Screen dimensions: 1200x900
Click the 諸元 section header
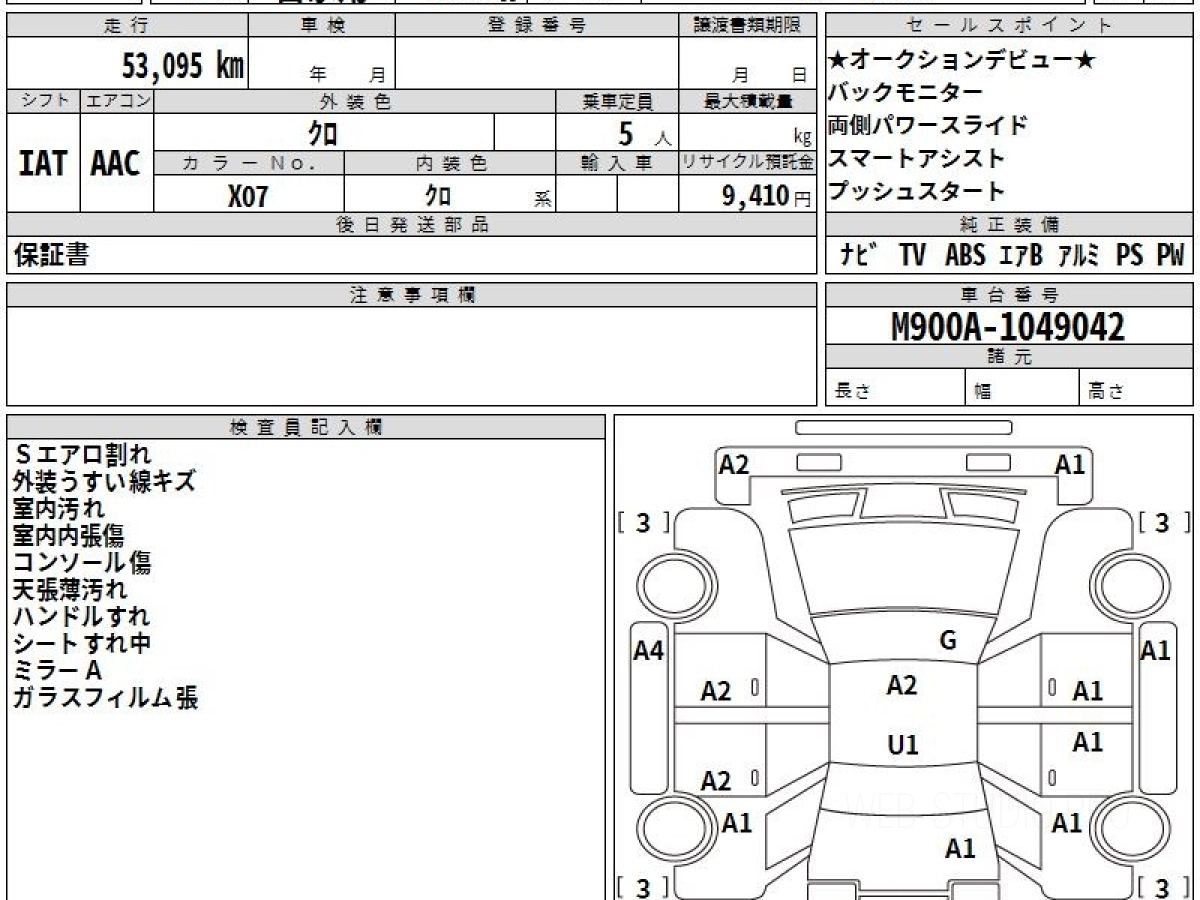1010,357
